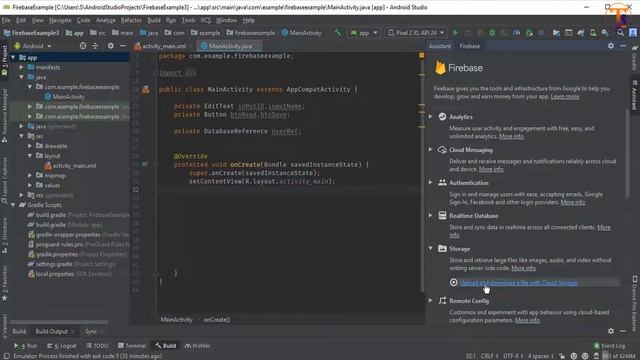Click the user account avatar icon
Viewport: 640px width, 360px height.
(x=633, y=33)
